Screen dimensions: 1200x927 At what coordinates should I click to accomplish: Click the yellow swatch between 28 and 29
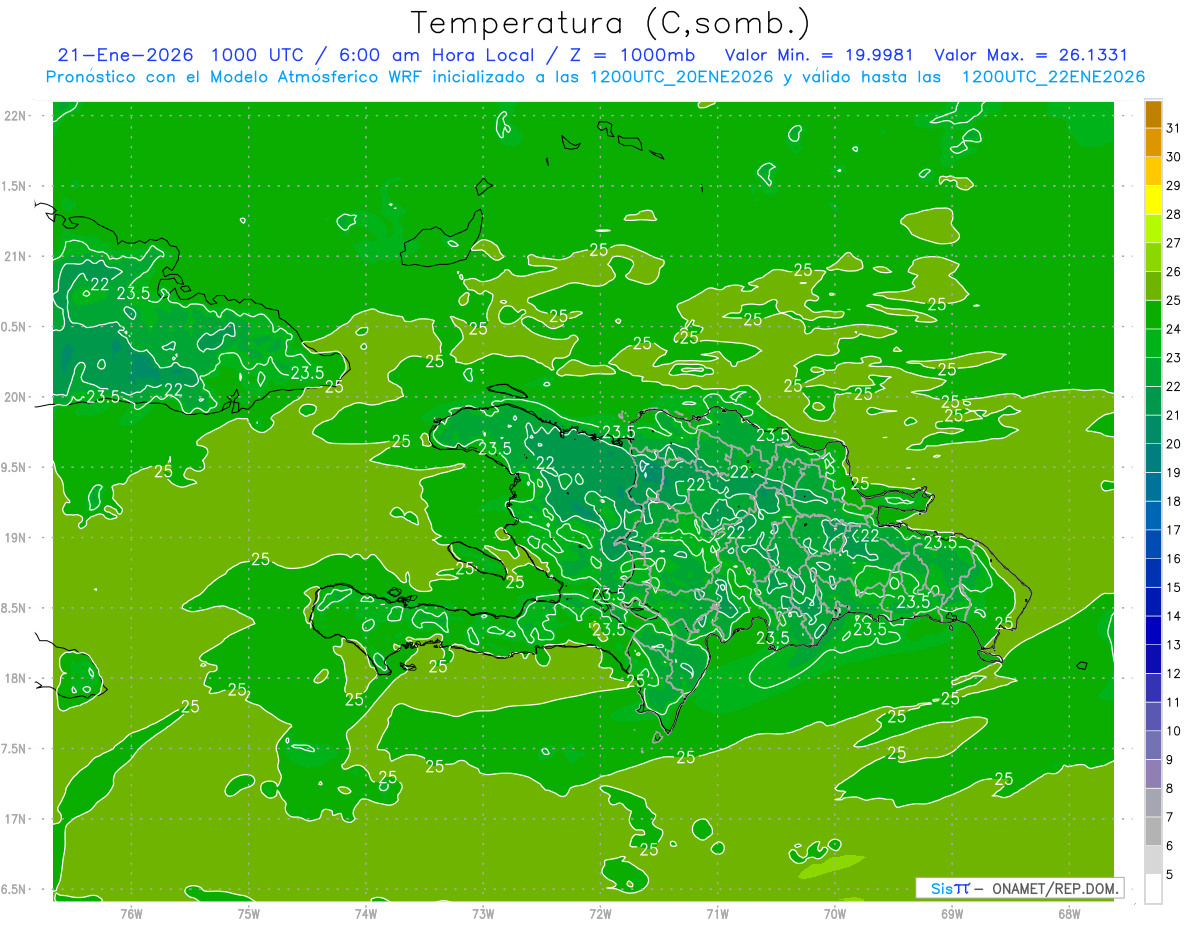[1153, 200]
